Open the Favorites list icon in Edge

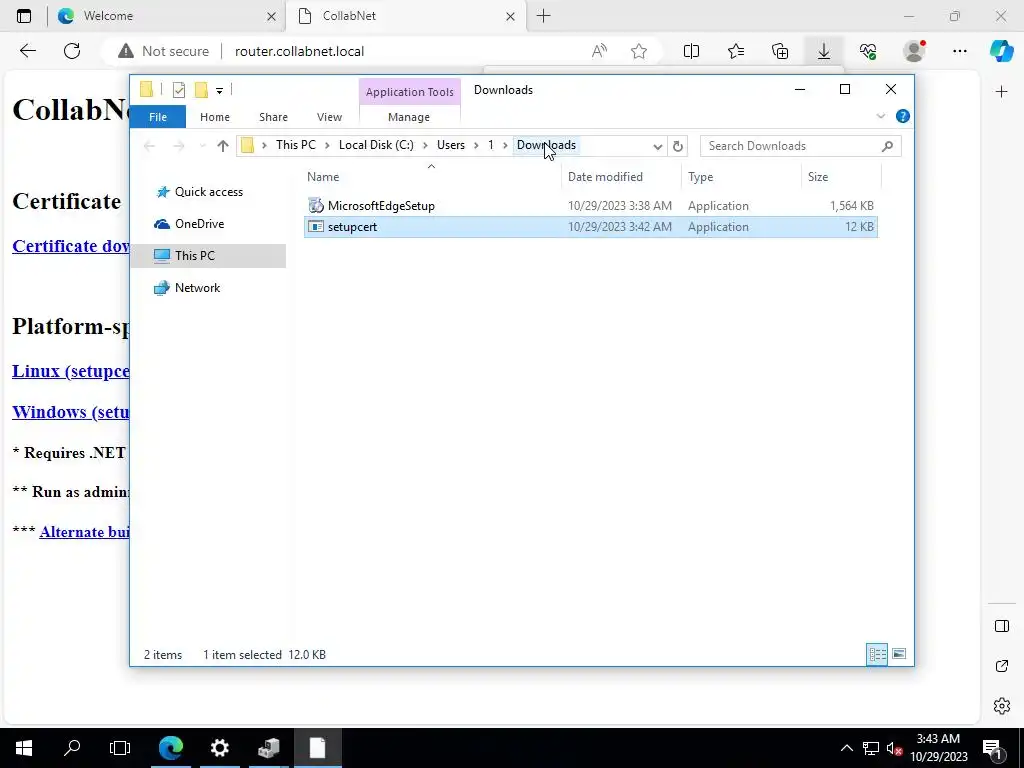tap(736, 51)
